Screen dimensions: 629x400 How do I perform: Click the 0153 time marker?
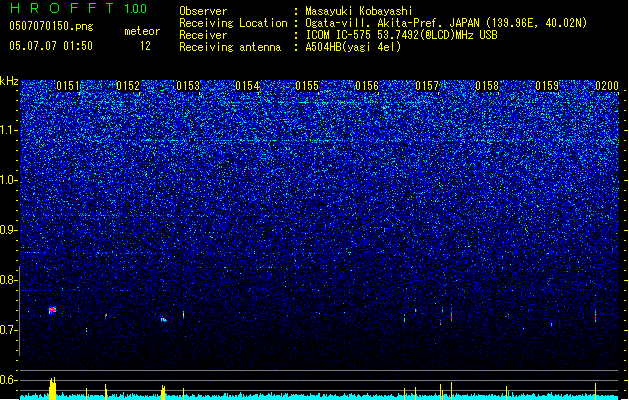click(x=188, y=86)
